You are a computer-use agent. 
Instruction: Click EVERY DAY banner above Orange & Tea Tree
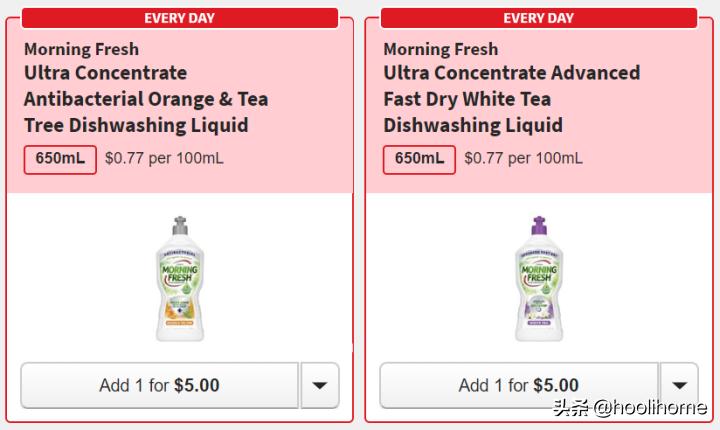[180, 18]
